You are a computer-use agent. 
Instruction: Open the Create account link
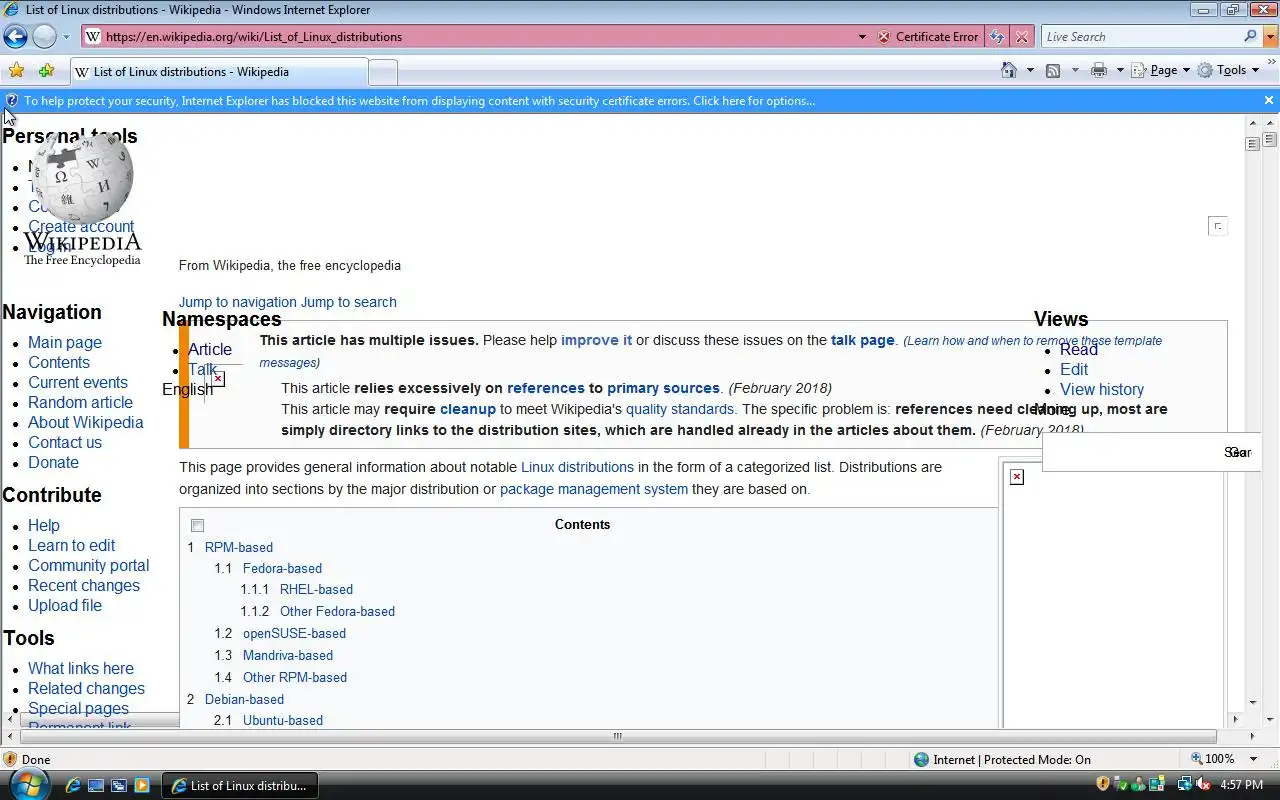pyautogui.click(x=81, y=227)
